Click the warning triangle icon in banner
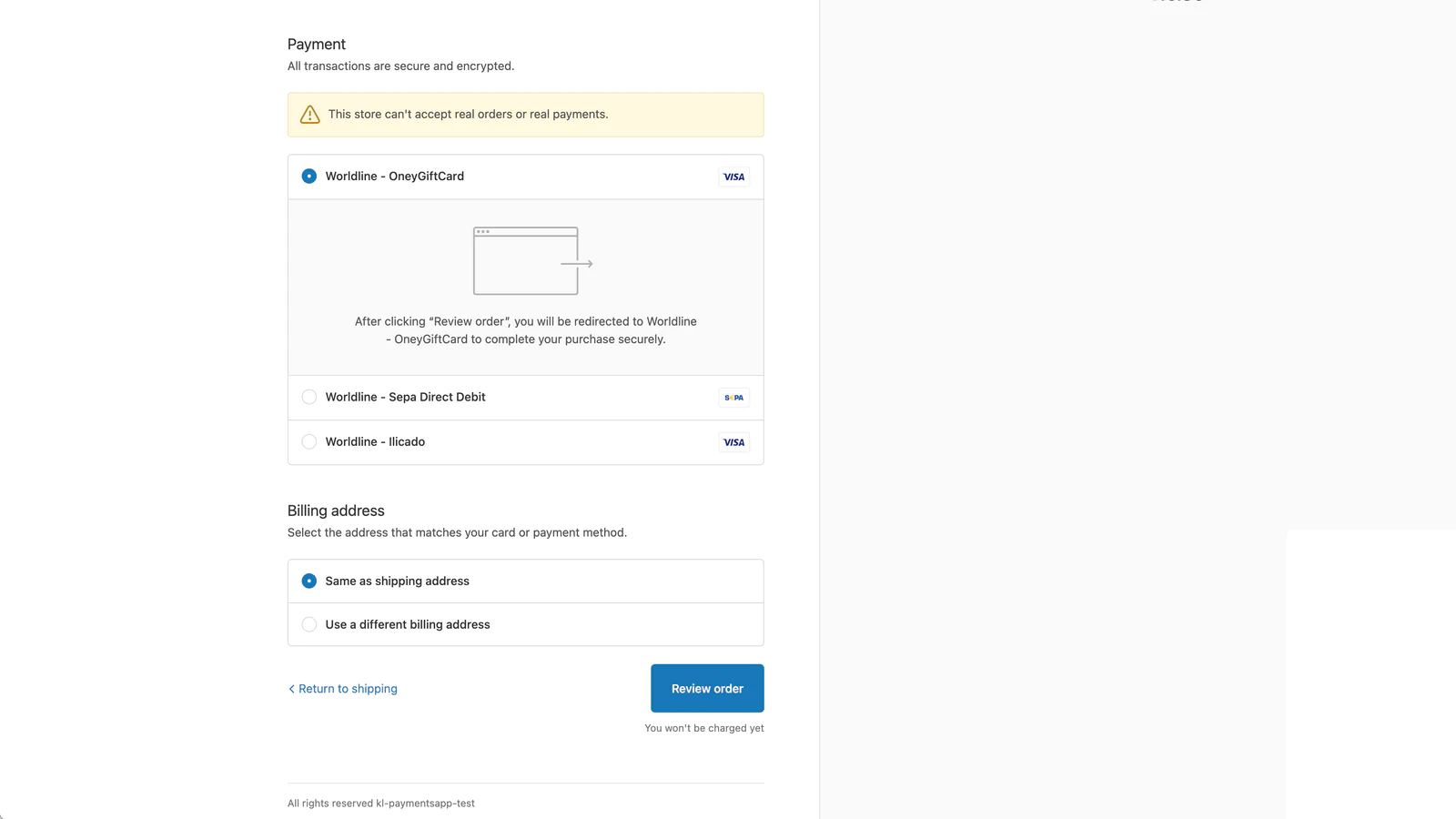The height and width of the screenshot is (819, 1456). [310, 115]
